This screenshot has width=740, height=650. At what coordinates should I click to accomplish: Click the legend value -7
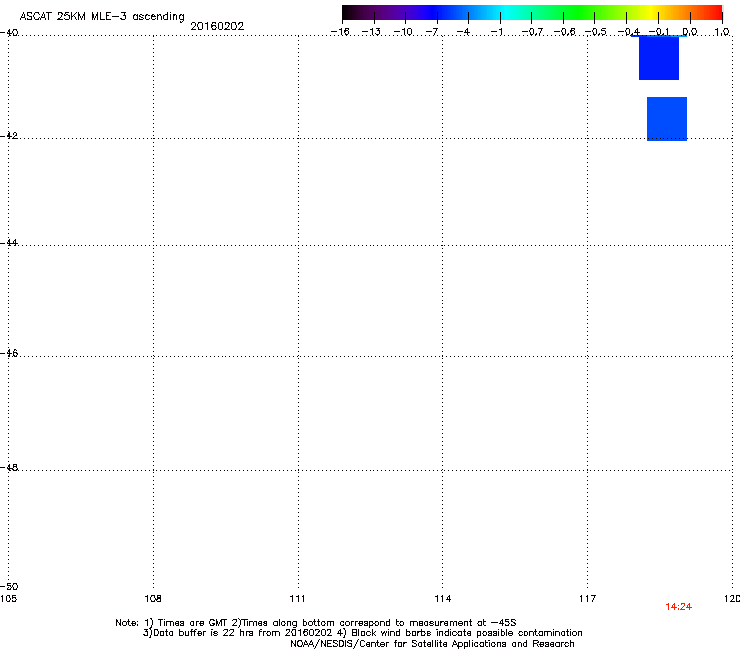click(x=432, y=32)
